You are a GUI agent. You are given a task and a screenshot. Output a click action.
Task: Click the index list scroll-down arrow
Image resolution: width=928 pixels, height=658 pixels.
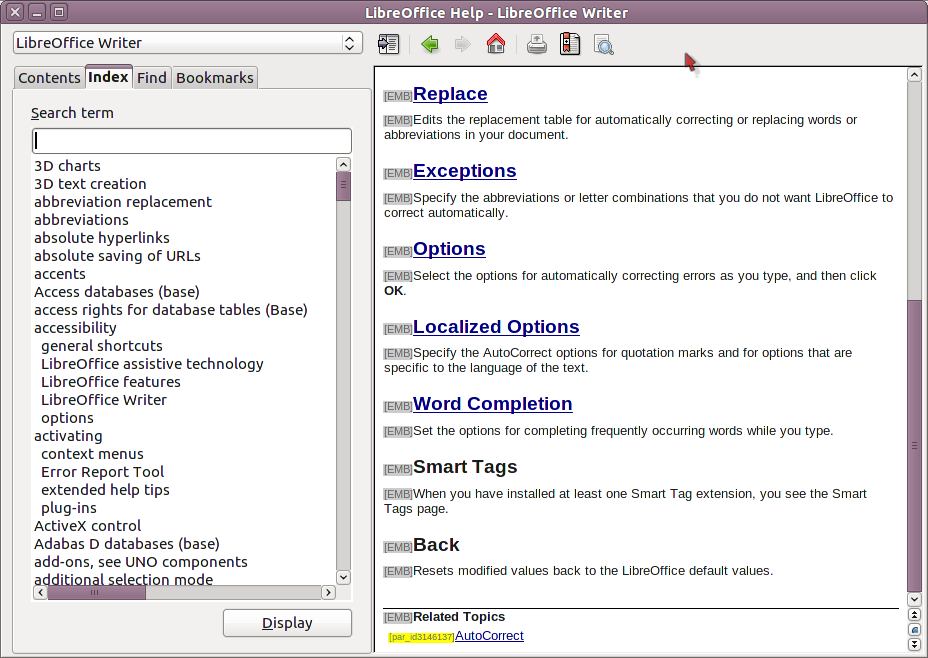click(x=343, y=577)
